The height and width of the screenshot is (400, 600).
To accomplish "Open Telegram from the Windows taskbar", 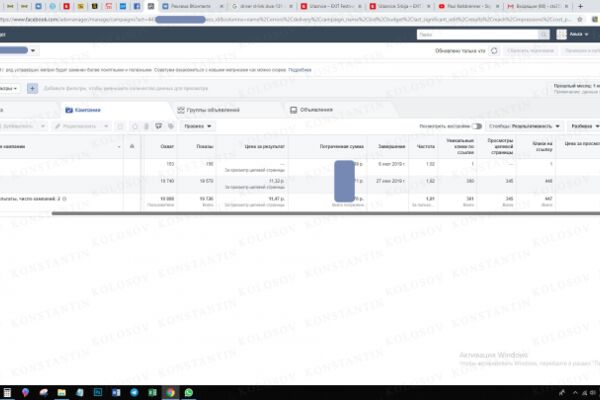I will pyautogui.click(x=134, y=392).
